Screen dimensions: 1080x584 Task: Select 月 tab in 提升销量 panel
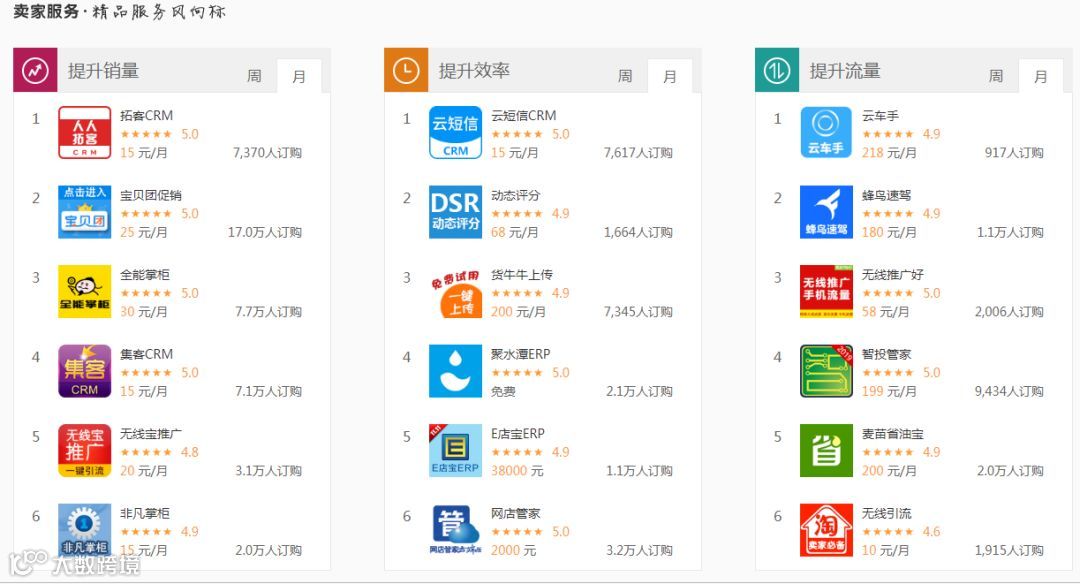(299, 76)
